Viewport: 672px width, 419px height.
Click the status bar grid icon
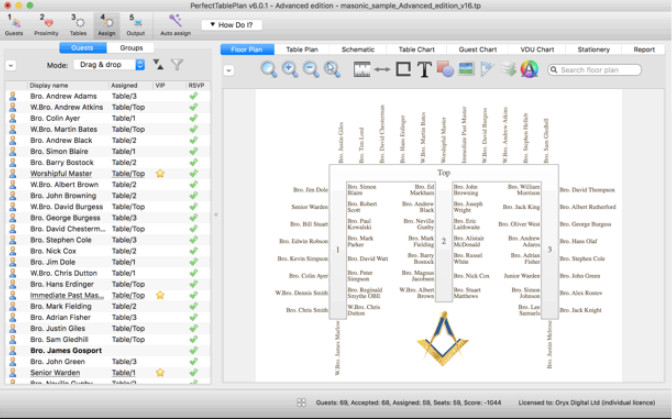coord(301,402)
